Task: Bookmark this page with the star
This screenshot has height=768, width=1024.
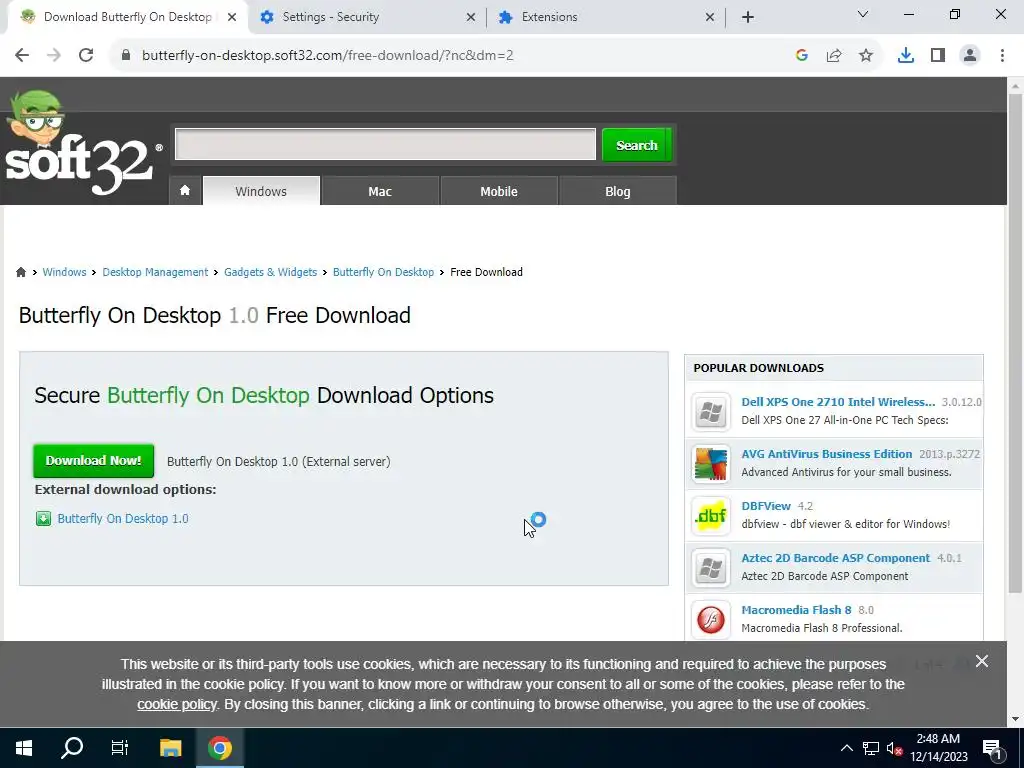Action: 866,56
